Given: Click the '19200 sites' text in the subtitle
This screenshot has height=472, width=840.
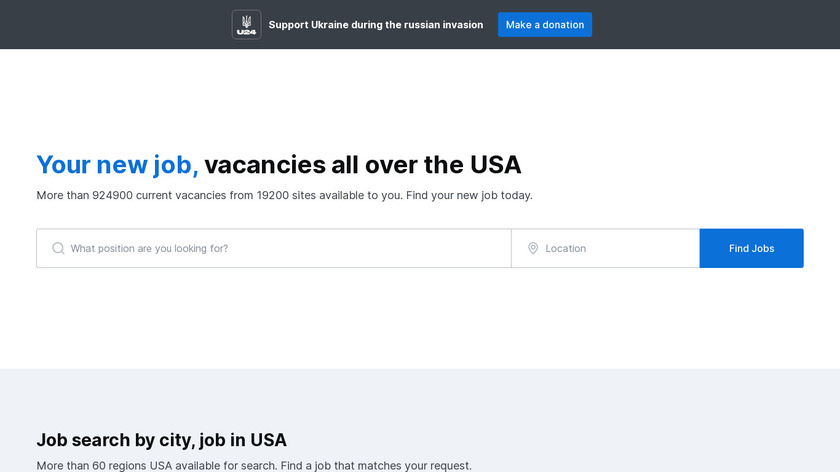Looking at the screenshot, I should pos(286,196).
